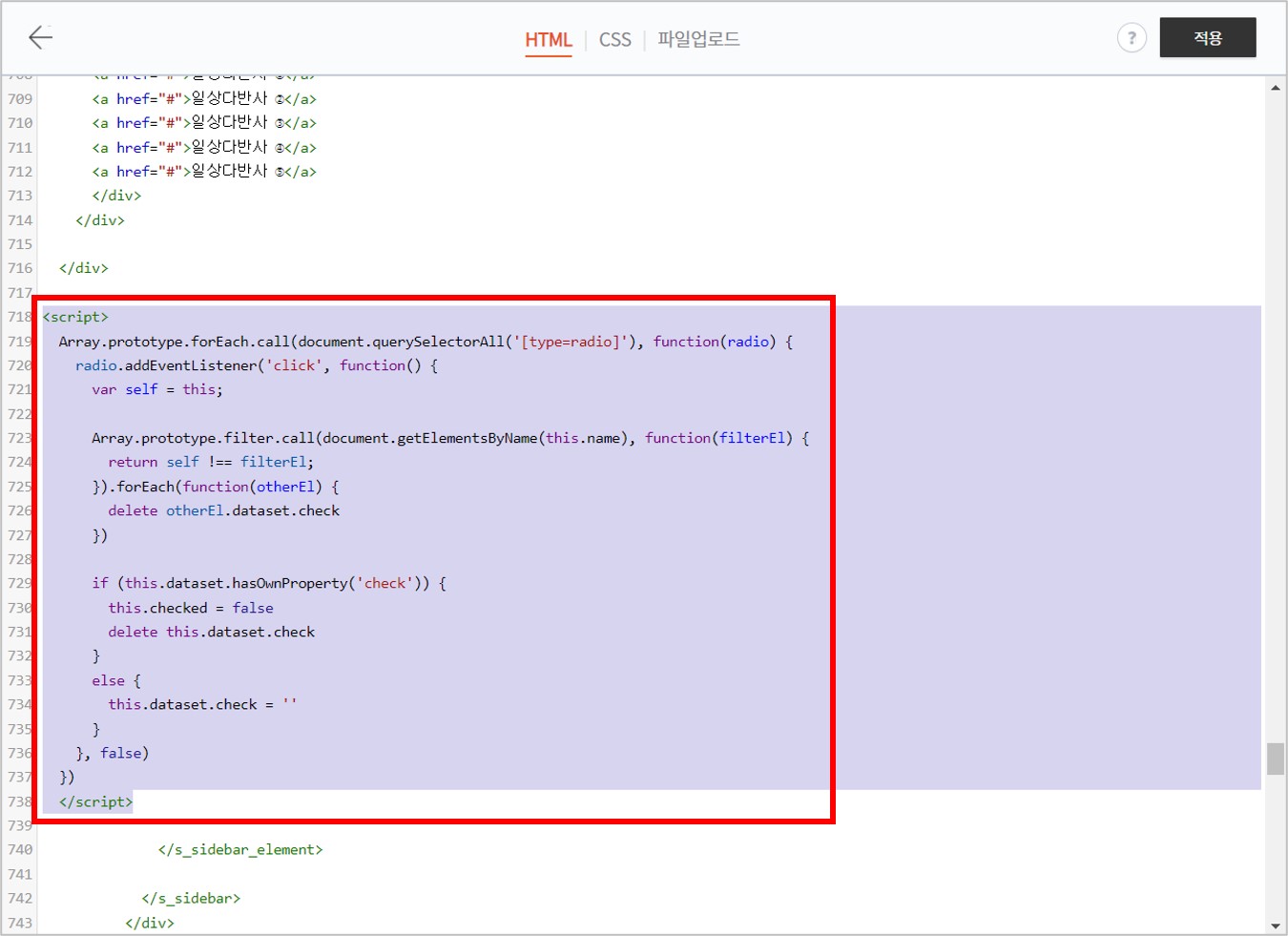Click the hasOwnProperty('check') if line
The image size is (1288, 936).
point(269,583)
